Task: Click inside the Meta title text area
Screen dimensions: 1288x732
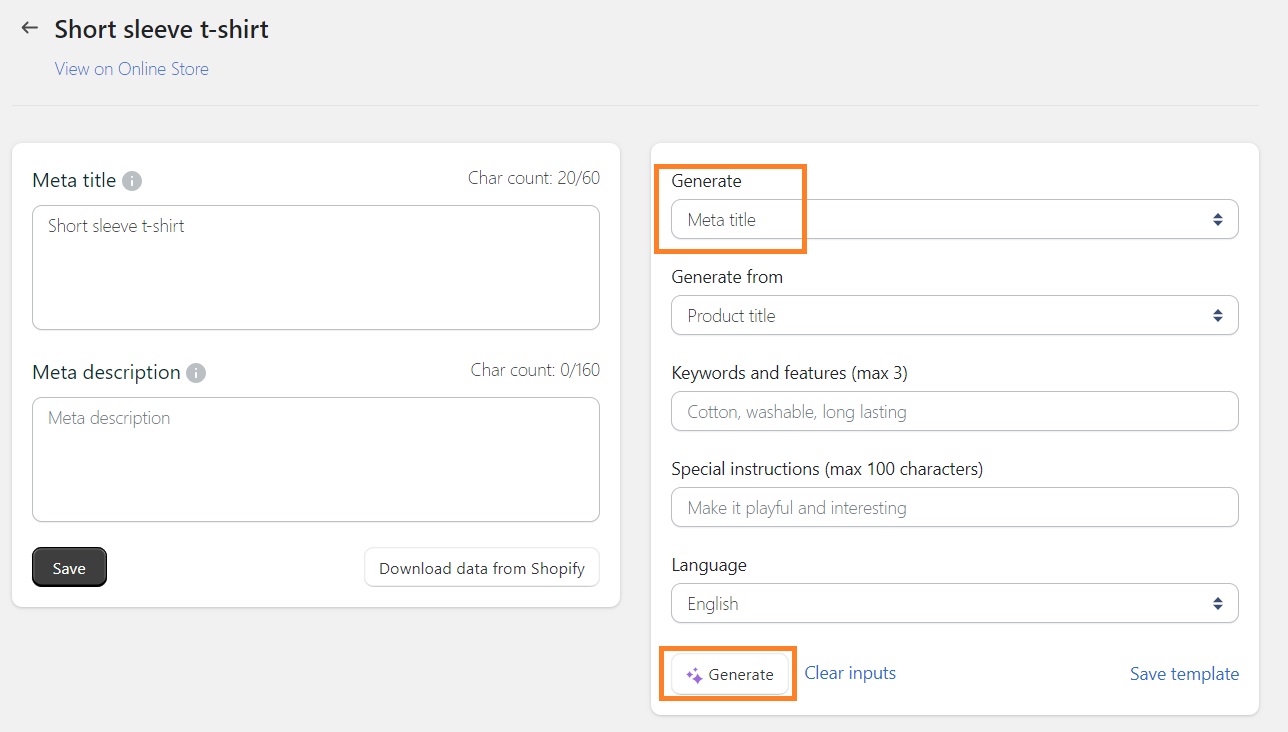Action: point(315,265)
